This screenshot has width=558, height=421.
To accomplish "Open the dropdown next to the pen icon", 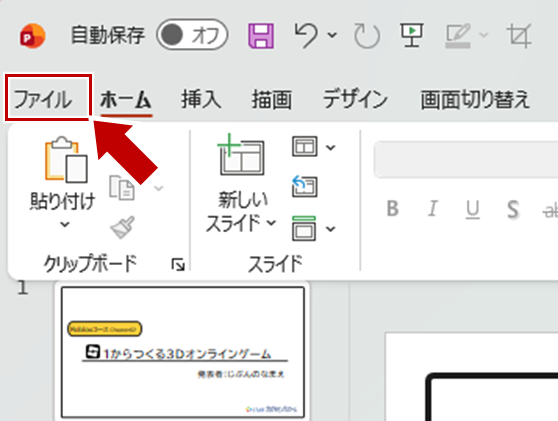I will [x=484, y=35].
